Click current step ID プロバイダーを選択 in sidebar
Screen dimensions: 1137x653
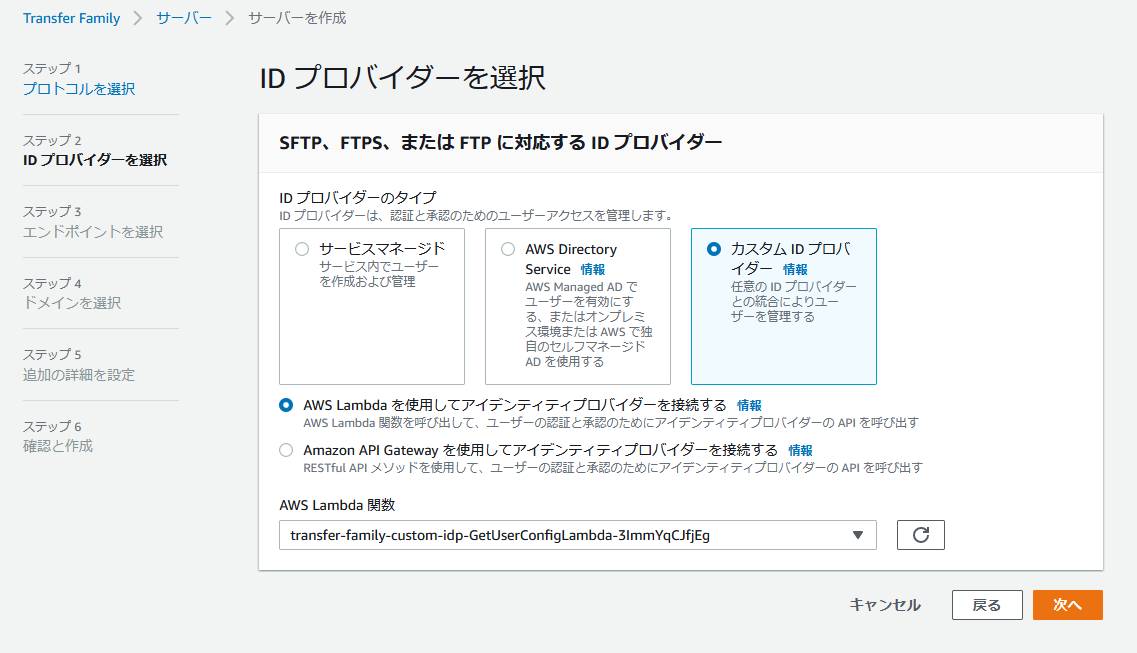95,159
